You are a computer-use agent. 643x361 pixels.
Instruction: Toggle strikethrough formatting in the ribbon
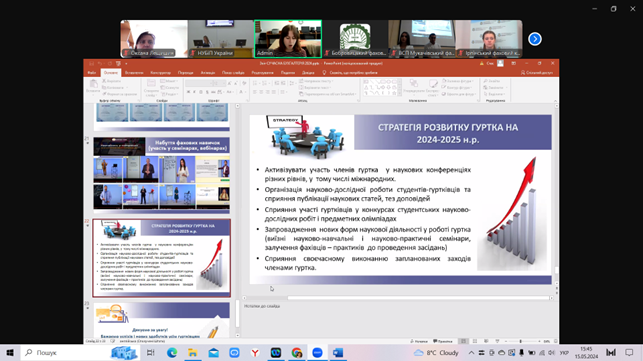click(x=213, y=92)
